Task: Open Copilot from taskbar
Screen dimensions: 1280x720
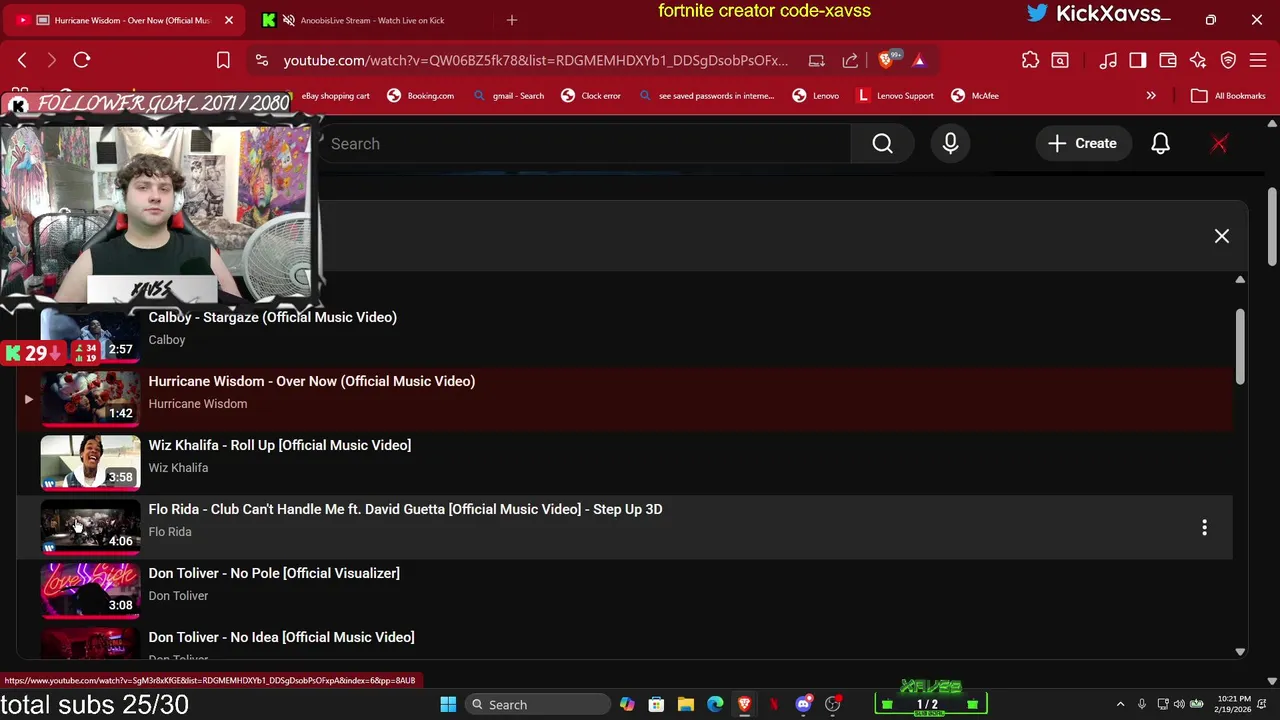Action: (627, 704)
